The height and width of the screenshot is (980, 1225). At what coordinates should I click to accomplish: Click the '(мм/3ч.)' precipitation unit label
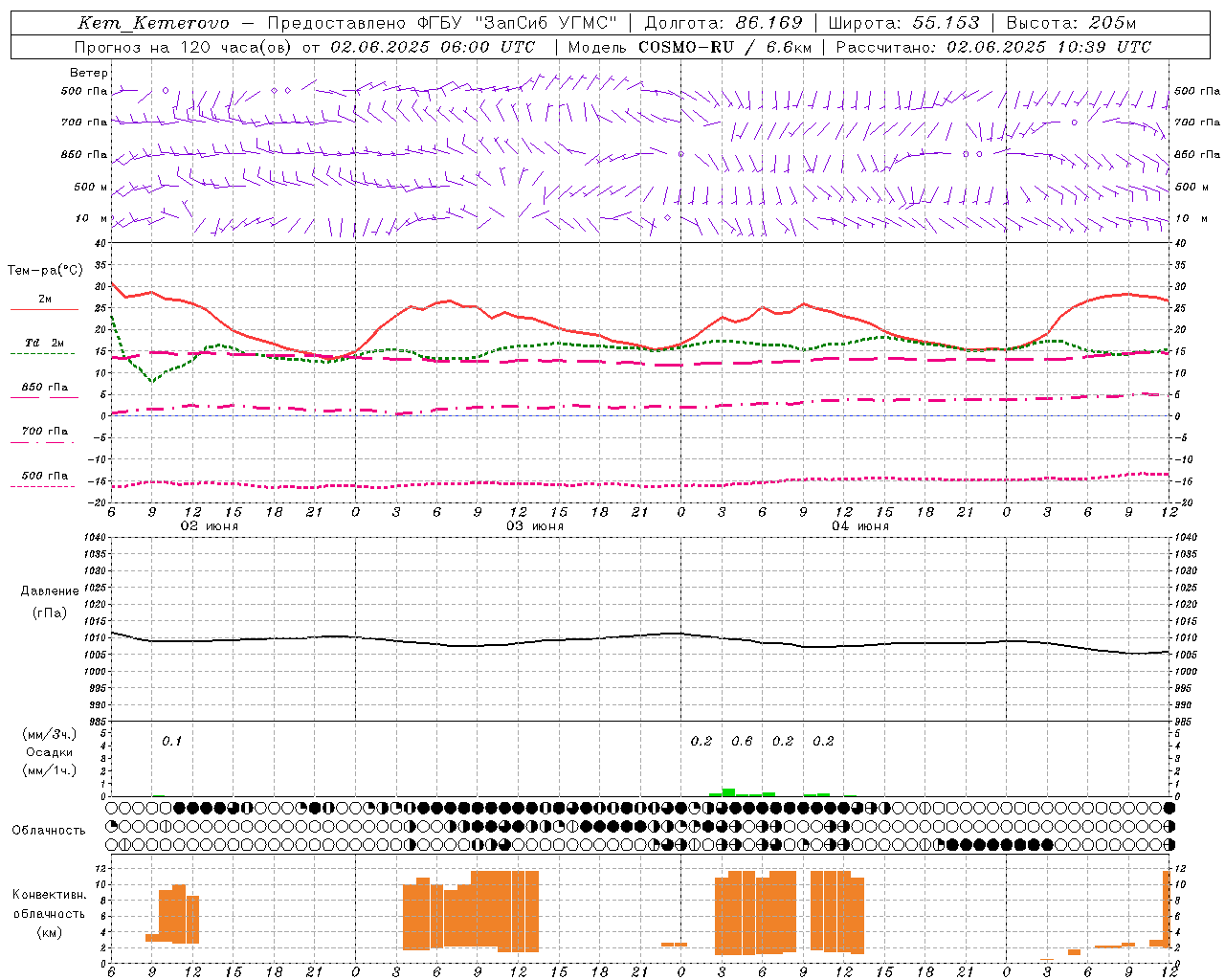(50, 734)
